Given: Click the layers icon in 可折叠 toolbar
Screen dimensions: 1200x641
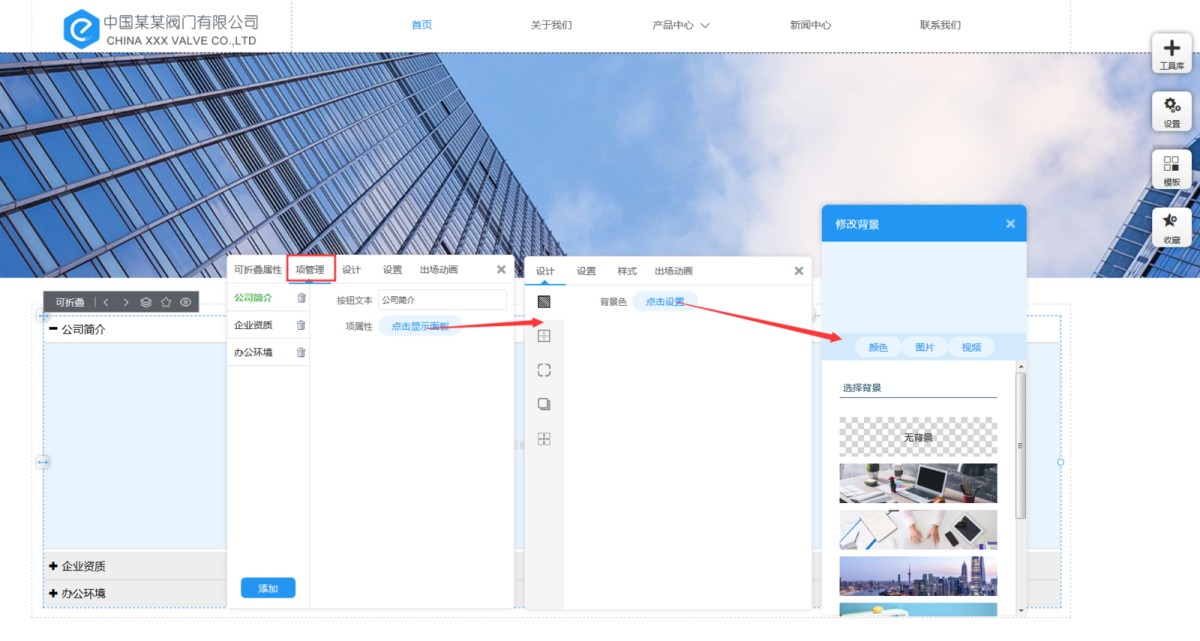Looking at the screenshot, I should (146, 302).
